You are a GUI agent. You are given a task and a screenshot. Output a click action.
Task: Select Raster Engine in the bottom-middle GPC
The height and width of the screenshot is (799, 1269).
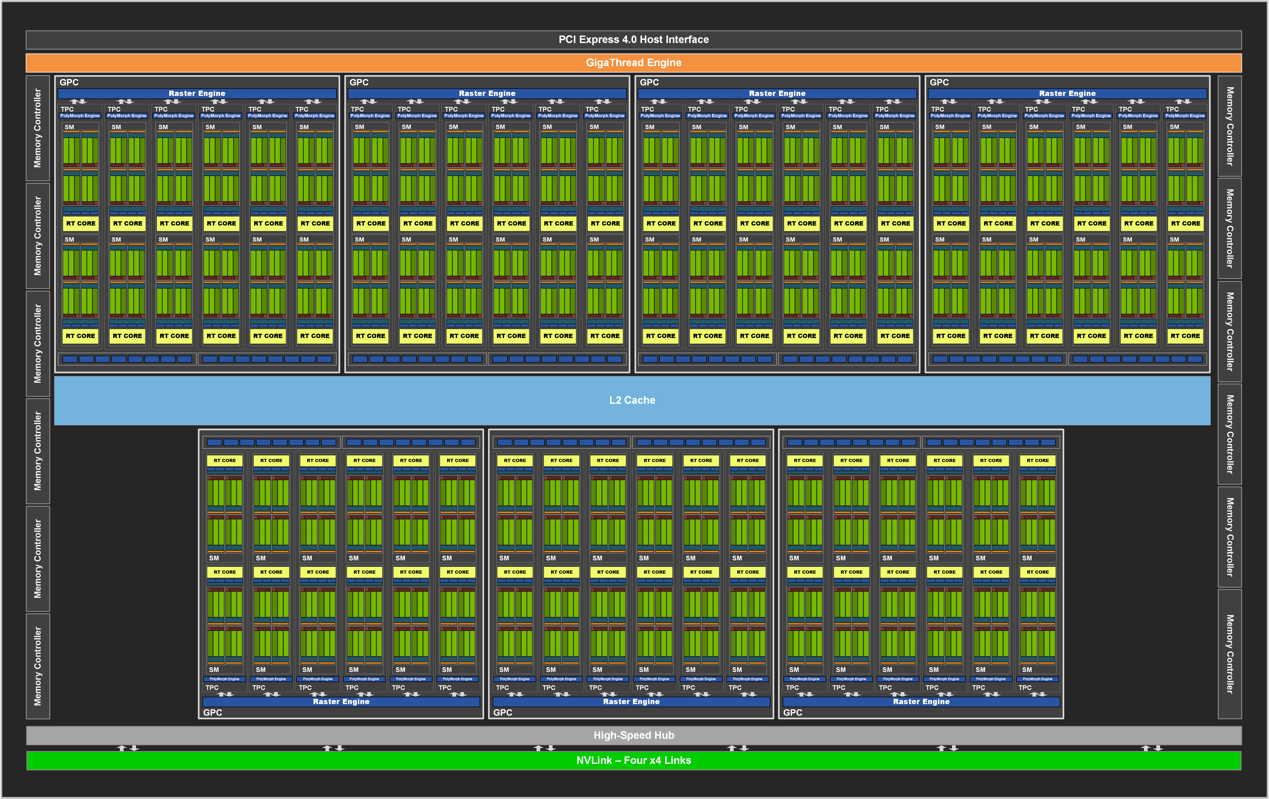click(631, 702)
